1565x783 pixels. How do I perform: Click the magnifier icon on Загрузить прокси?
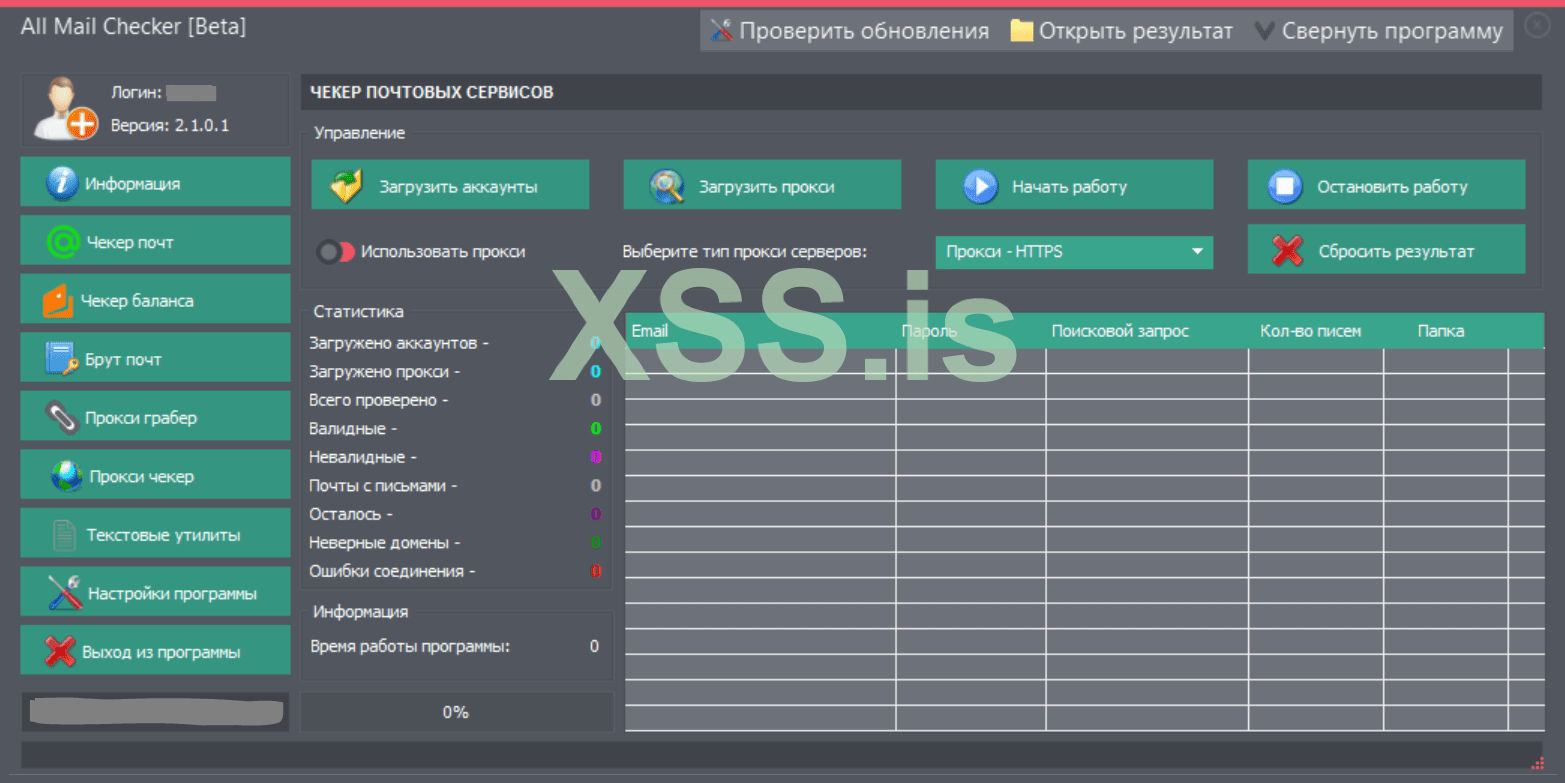coord(666,186)
